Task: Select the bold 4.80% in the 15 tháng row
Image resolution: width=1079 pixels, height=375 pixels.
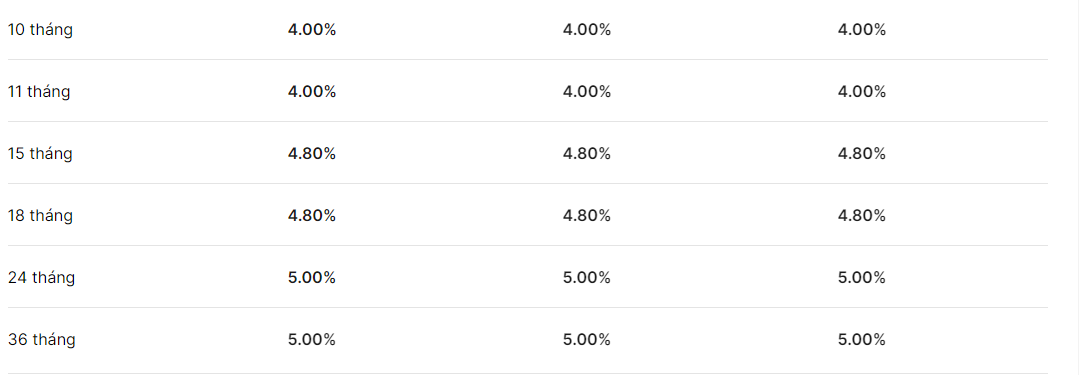Action: 312,154
